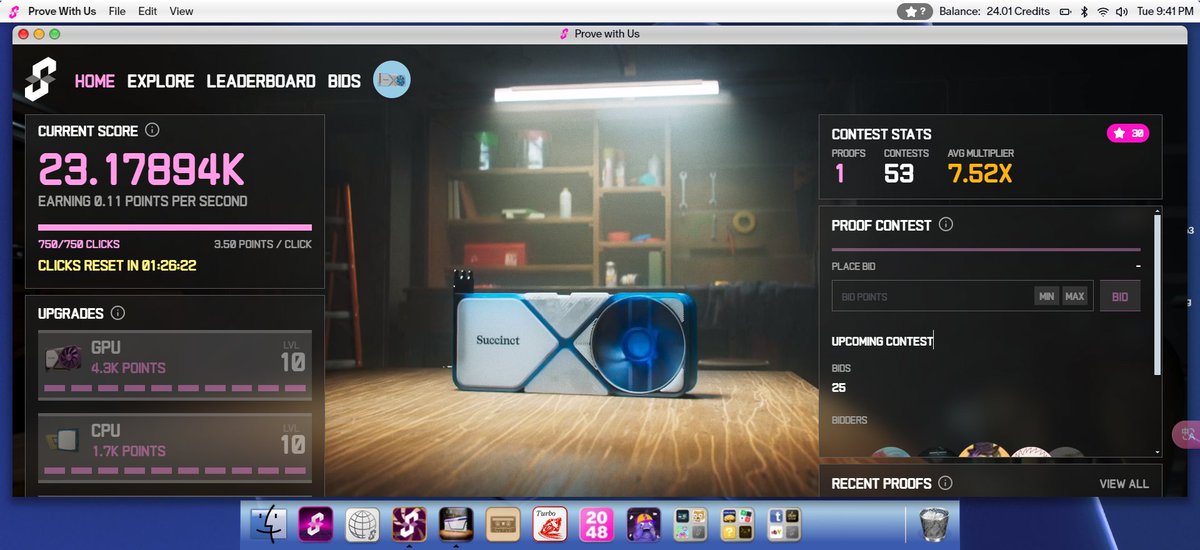Show info icon beside CURRENT SCORE
The image size is (1200, 550).
click(x=152, y=130)
